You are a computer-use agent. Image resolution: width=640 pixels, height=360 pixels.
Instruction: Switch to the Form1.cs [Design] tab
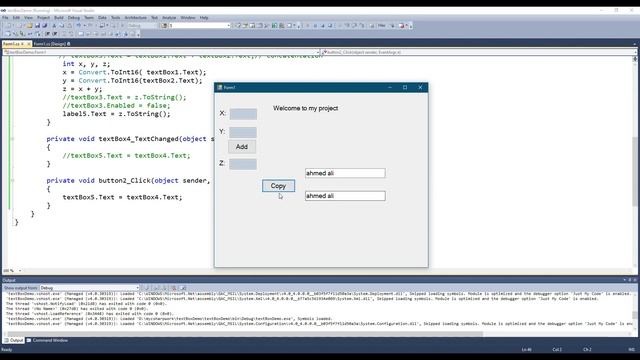(51, 44)
